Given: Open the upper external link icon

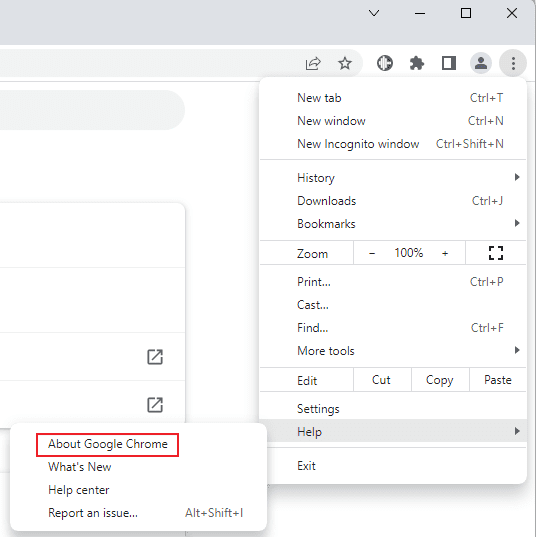Looking at the screenshot, I should coord(155,357).
